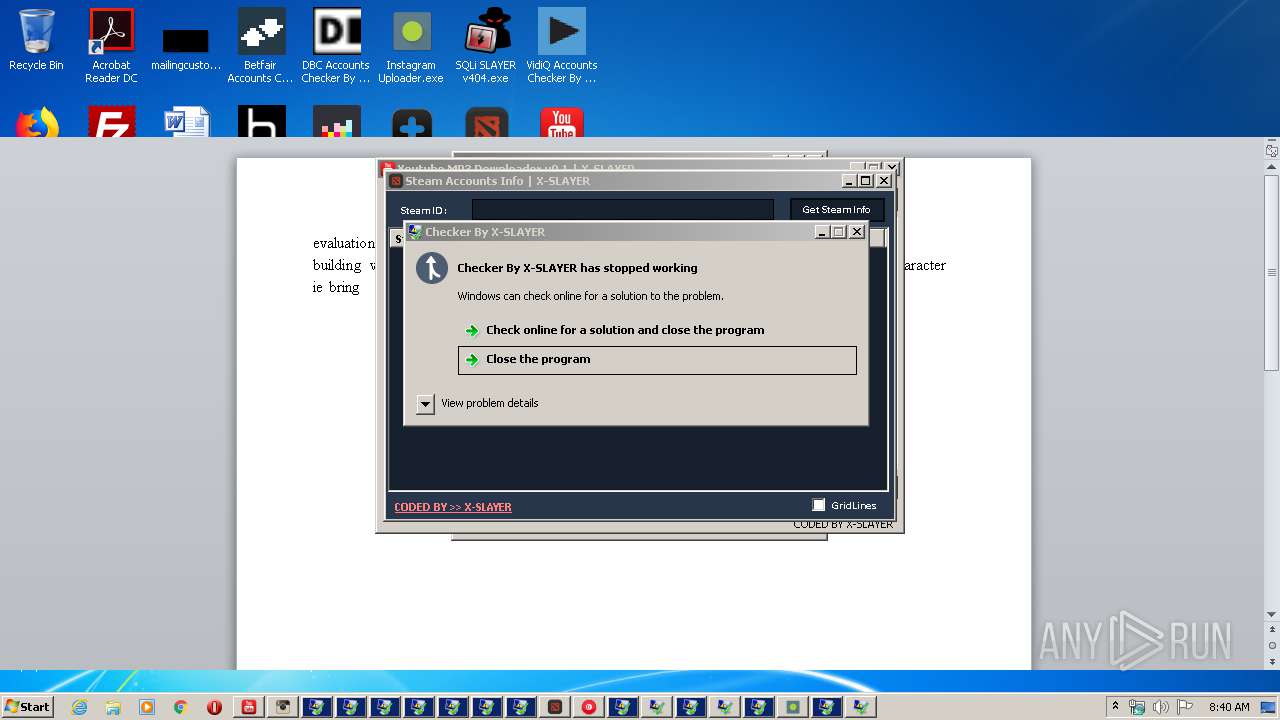Choose Close the program option
Screen dimensions: 1280x720
pyautogui.click(x=657, y=360)
